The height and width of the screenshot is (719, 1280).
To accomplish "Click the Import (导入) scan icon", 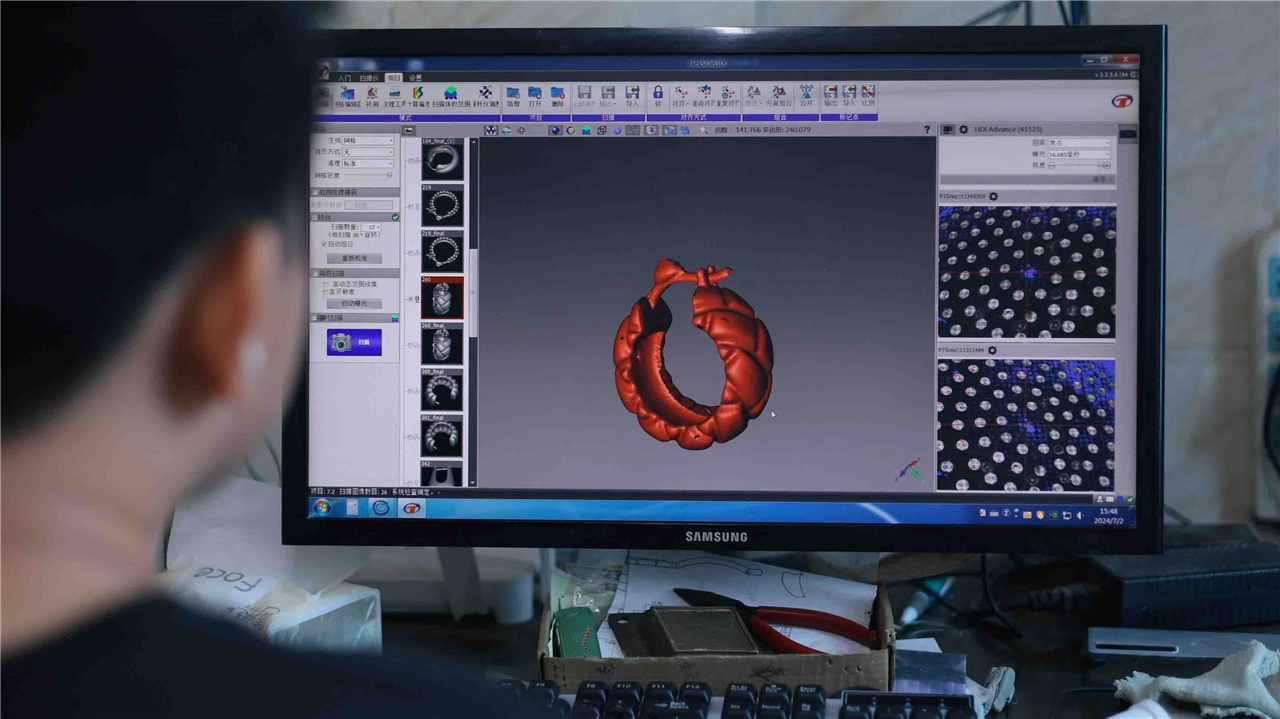I will click(x=631, y=93).
